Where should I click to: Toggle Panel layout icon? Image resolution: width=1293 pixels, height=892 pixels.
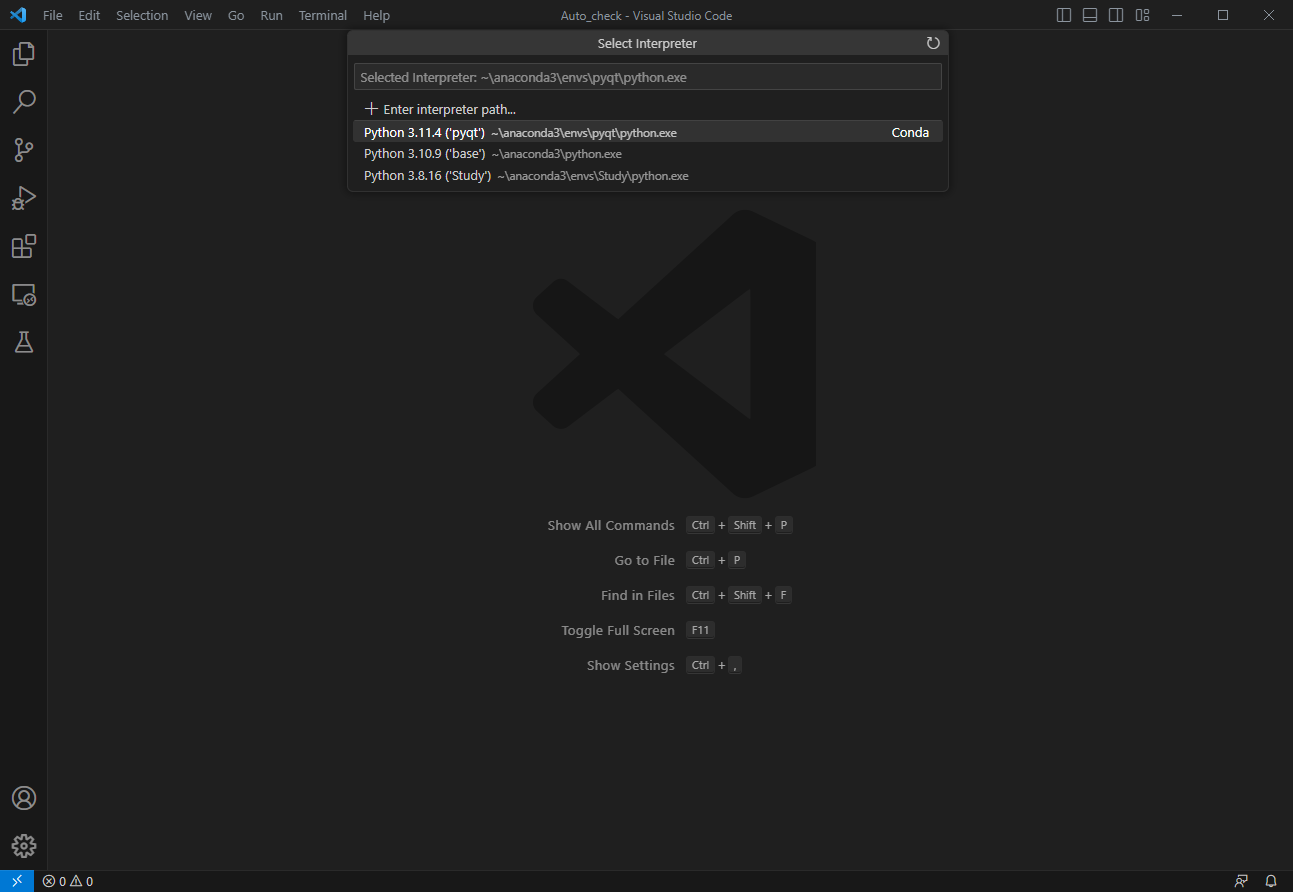click(x=1090, y=15)
